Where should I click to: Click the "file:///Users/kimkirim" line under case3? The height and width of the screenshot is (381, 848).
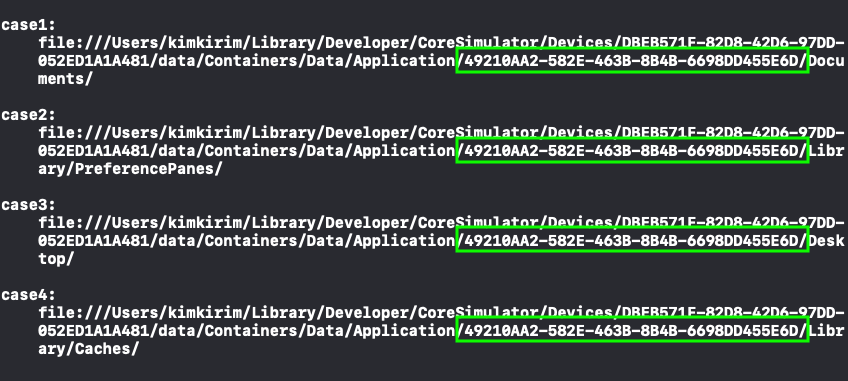click(x=441, y=223)
